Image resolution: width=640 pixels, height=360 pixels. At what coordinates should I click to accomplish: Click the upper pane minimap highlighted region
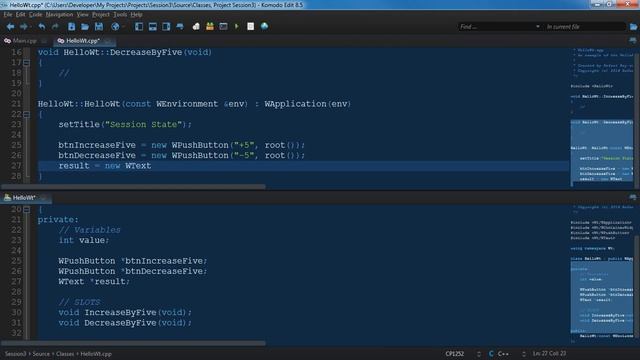[602, 152]
